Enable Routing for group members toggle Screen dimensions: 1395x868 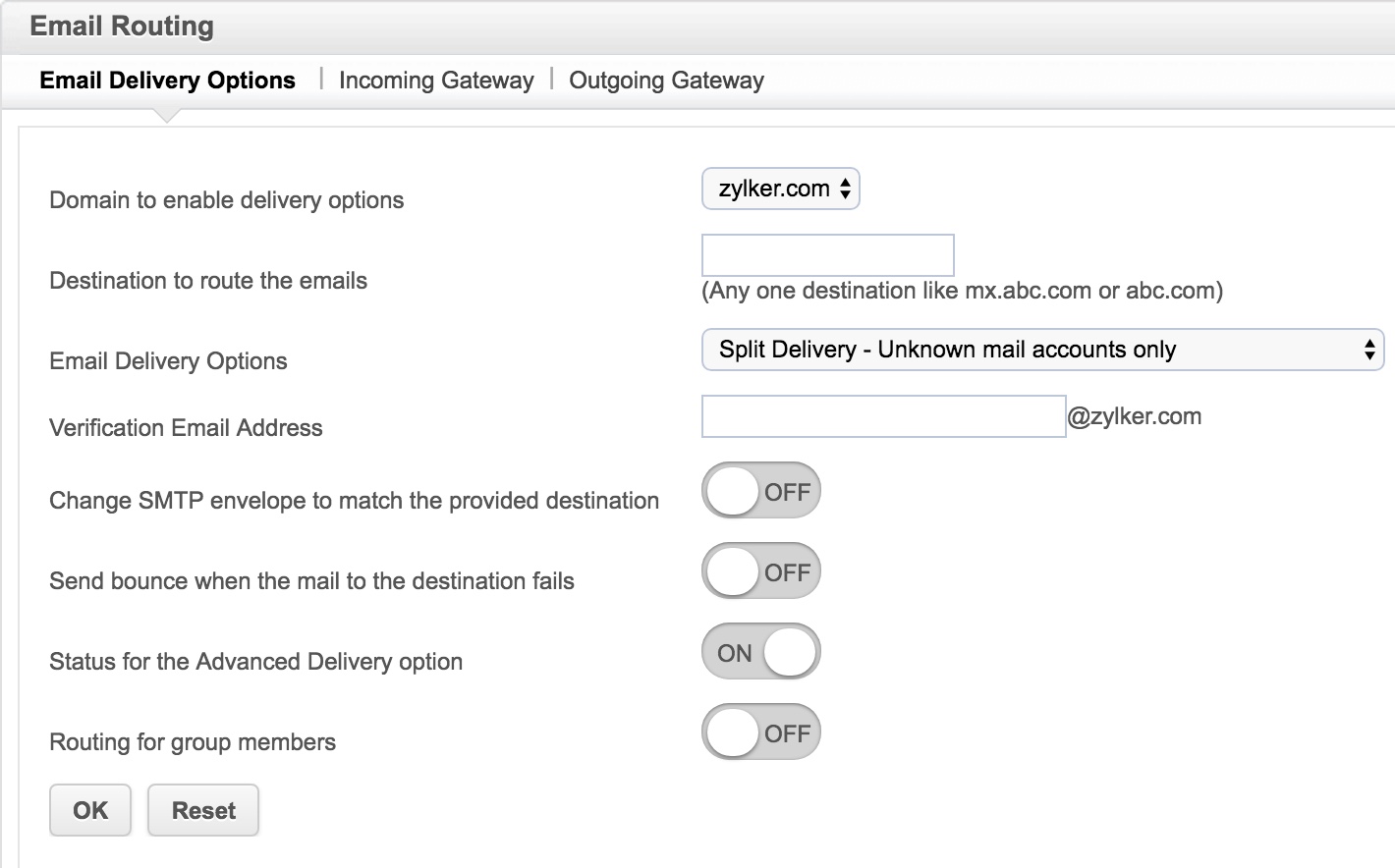click(x=760, y=732)
